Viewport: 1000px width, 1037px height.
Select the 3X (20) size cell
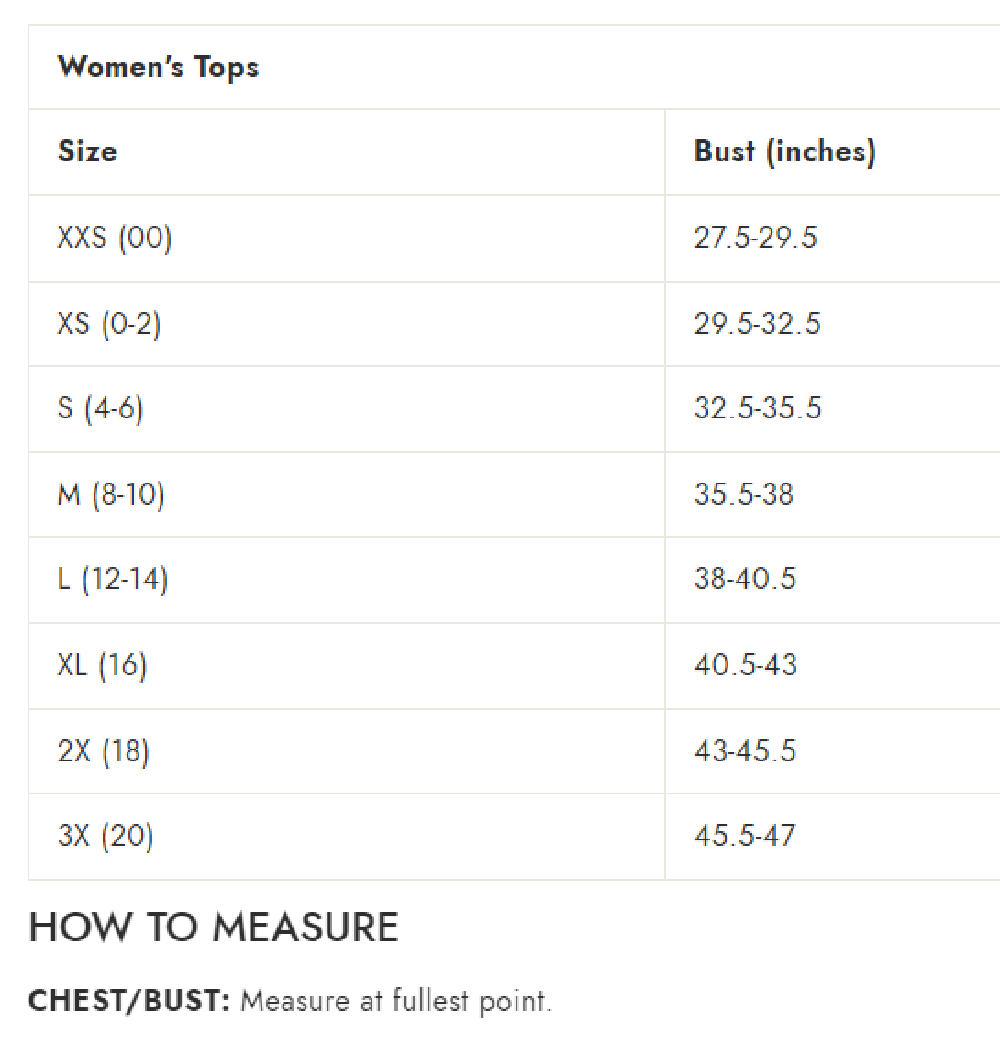click(x=105, y=836)
